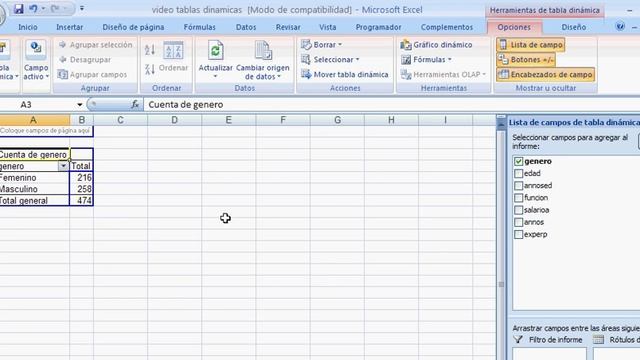Open the Fórmulas ribbon tab
This screenshot has height=360, width=640.
pos(199,27)
